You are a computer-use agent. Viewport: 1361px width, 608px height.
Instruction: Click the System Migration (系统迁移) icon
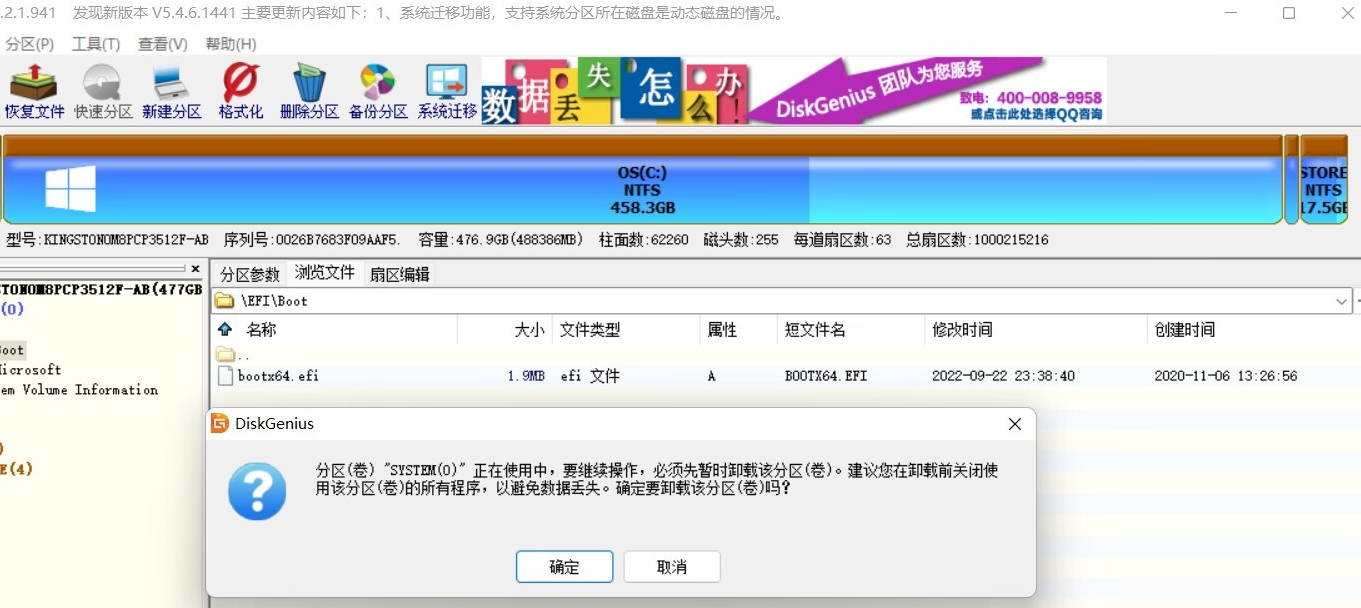[x=447, y=92]
